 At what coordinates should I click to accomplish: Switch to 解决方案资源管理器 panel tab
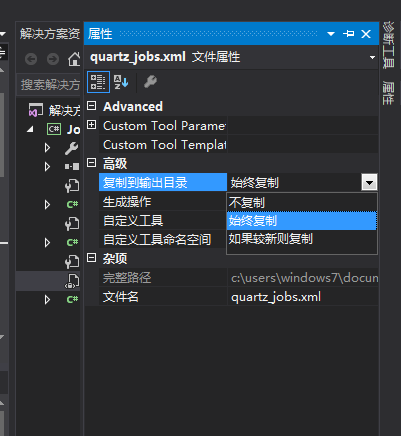pyautogui.click(x=49, y=34)
